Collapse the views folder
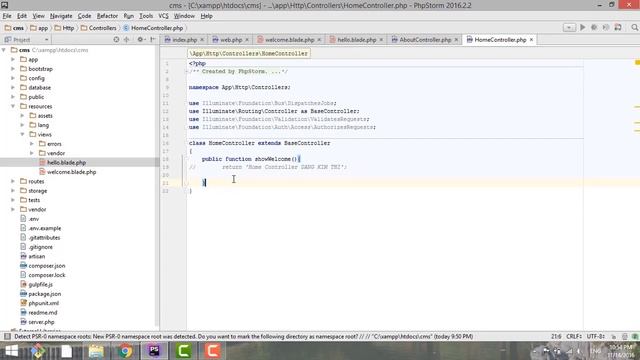This screenshot has height=360, width=640. pos(22,134)
